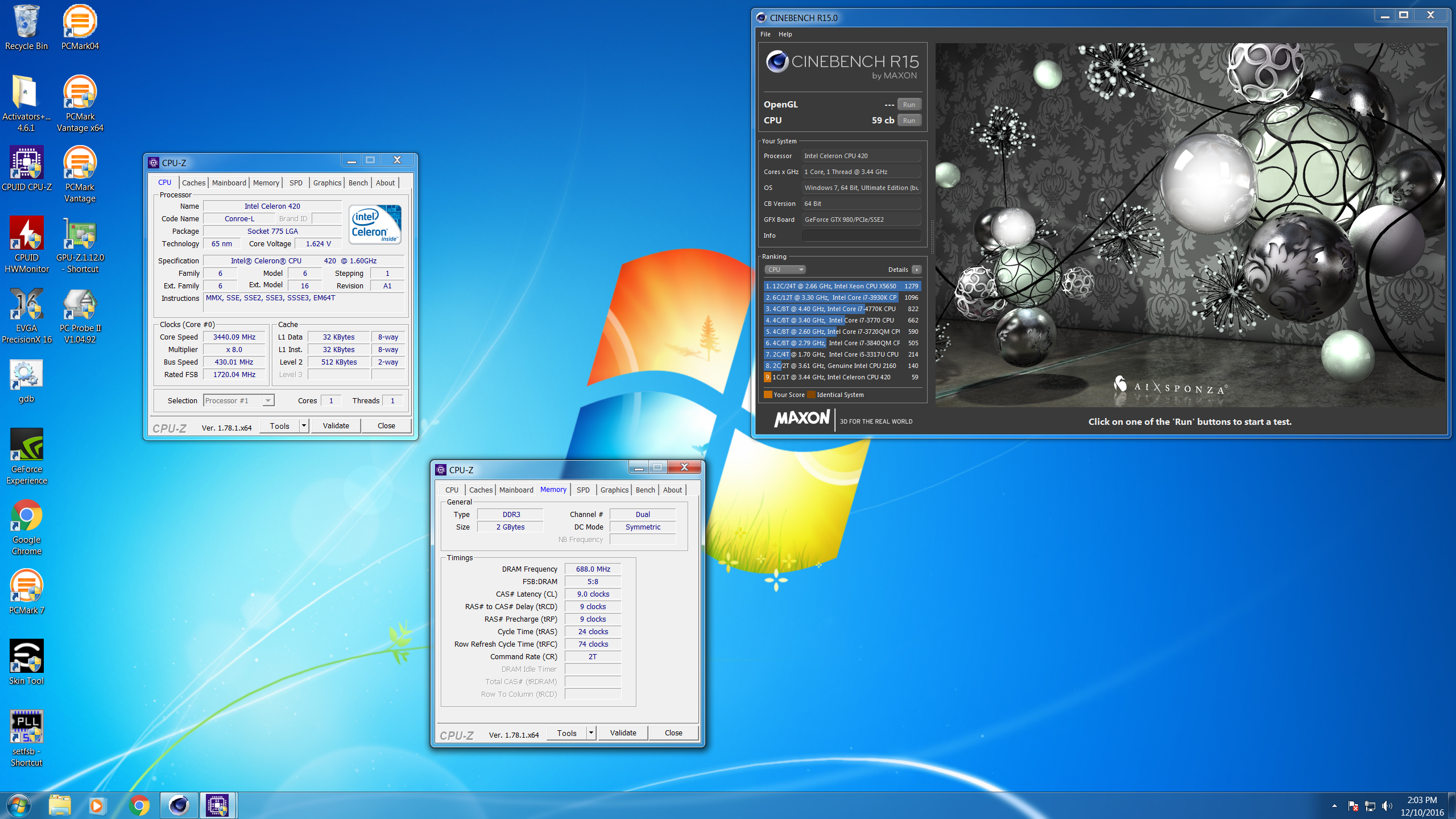The image size is (1456, 819).
Task: Click Validate in lower CPU-Z Memory window
Action: (623, 733)
